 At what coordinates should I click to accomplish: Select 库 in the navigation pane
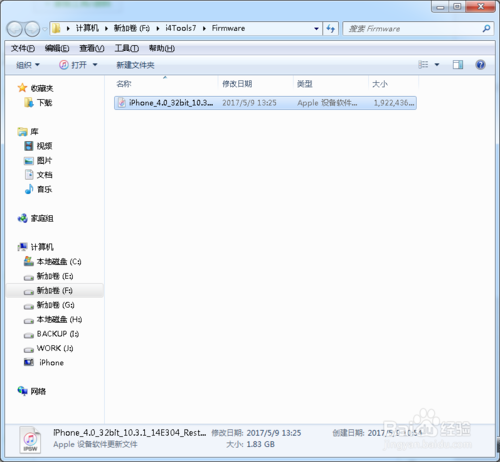(x=34, y=132)
